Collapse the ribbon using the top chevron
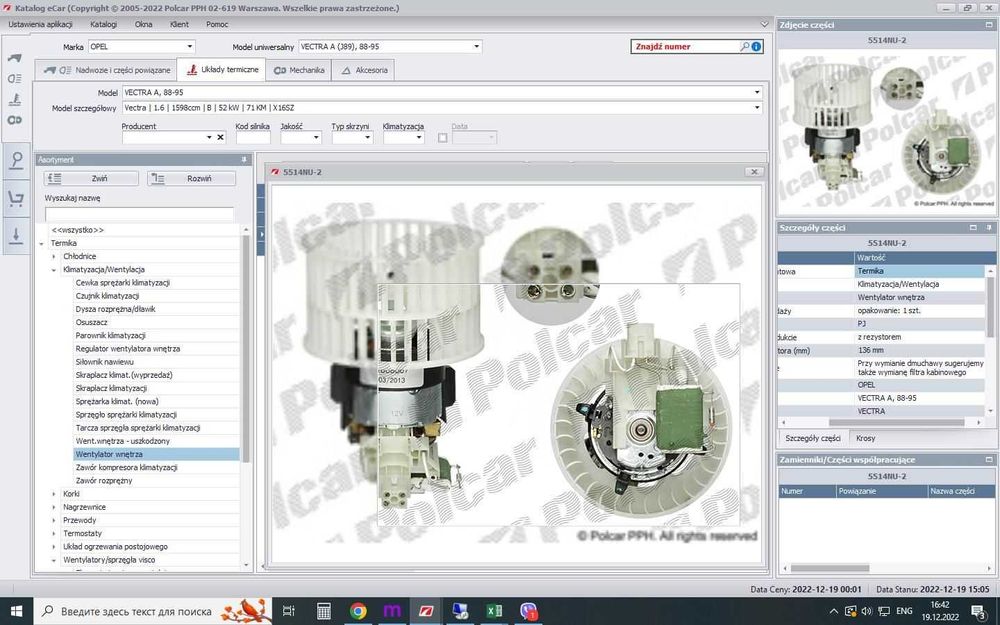The height and width of the screenshot is (625, 1000). click(x=764, y=24)
